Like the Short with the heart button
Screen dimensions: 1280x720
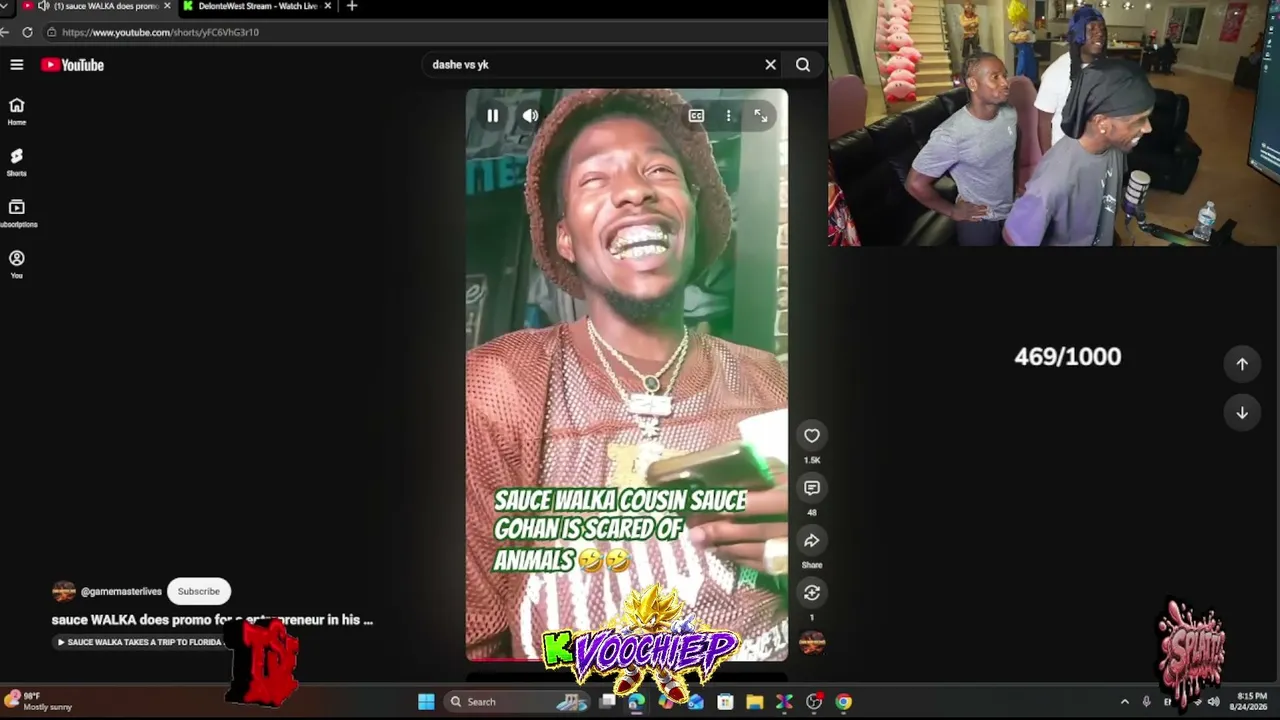(812, 436)
